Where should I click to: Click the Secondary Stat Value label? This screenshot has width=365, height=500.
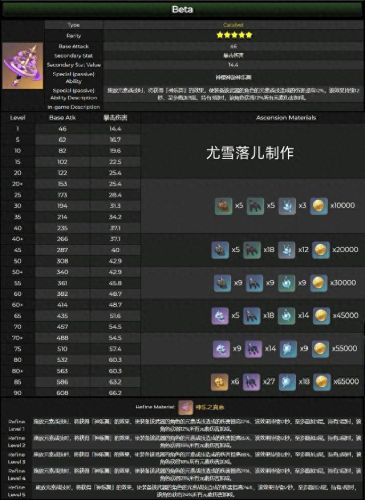[74, 65]
